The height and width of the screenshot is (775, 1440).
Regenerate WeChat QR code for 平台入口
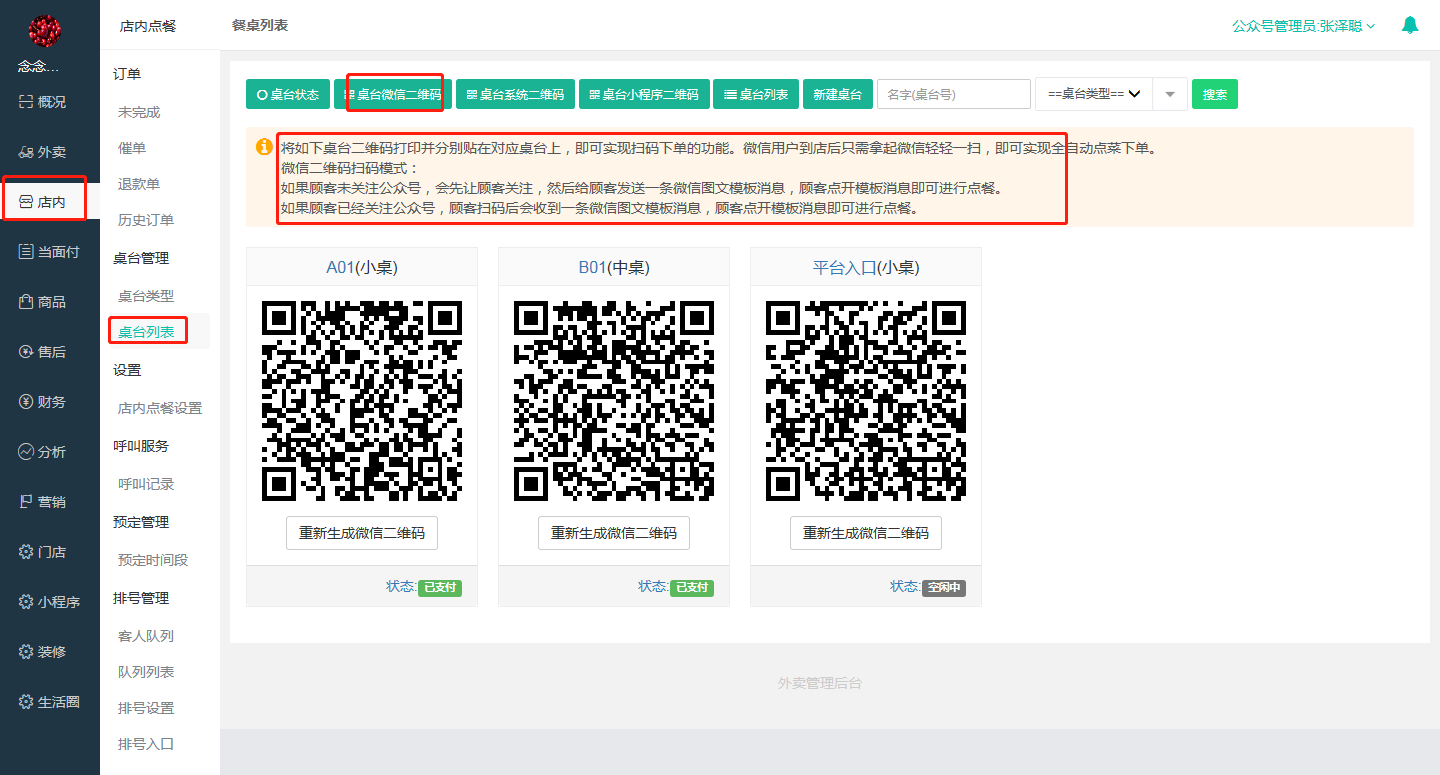(x=866, y=533)
